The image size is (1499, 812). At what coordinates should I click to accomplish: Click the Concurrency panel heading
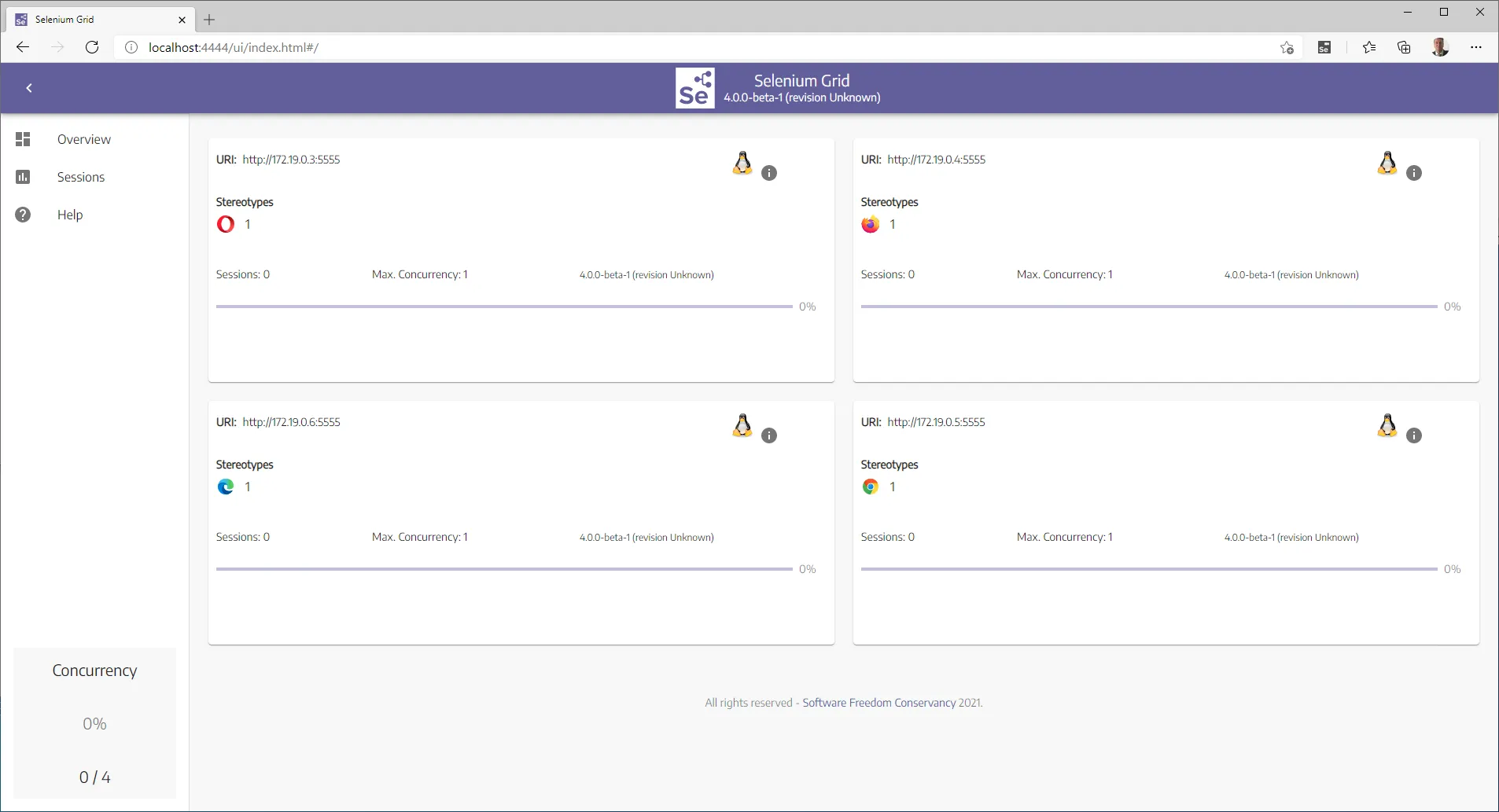pos(94,671)
